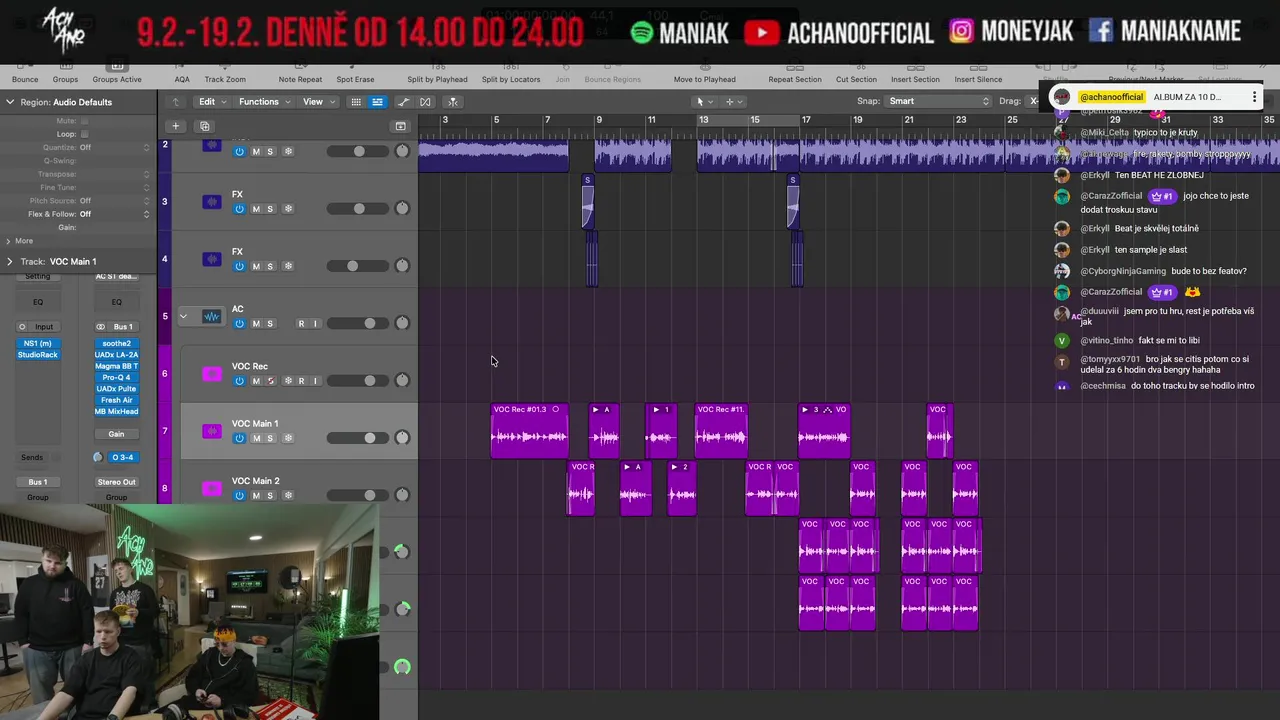Mute the track 4 FX track

click(x=256, y=266)
